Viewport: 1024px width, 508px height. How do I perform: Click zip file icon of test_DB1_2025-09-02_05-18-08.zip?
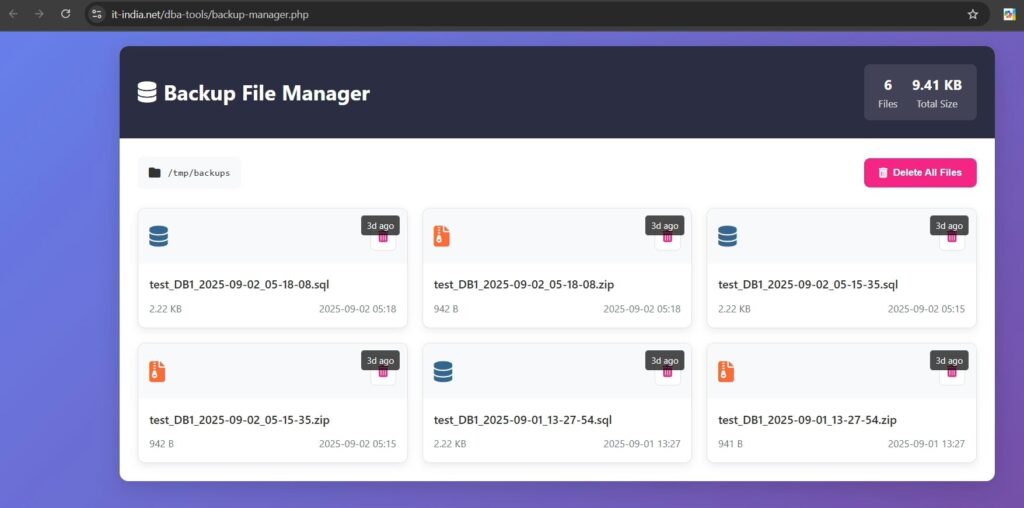click(441, 236)
